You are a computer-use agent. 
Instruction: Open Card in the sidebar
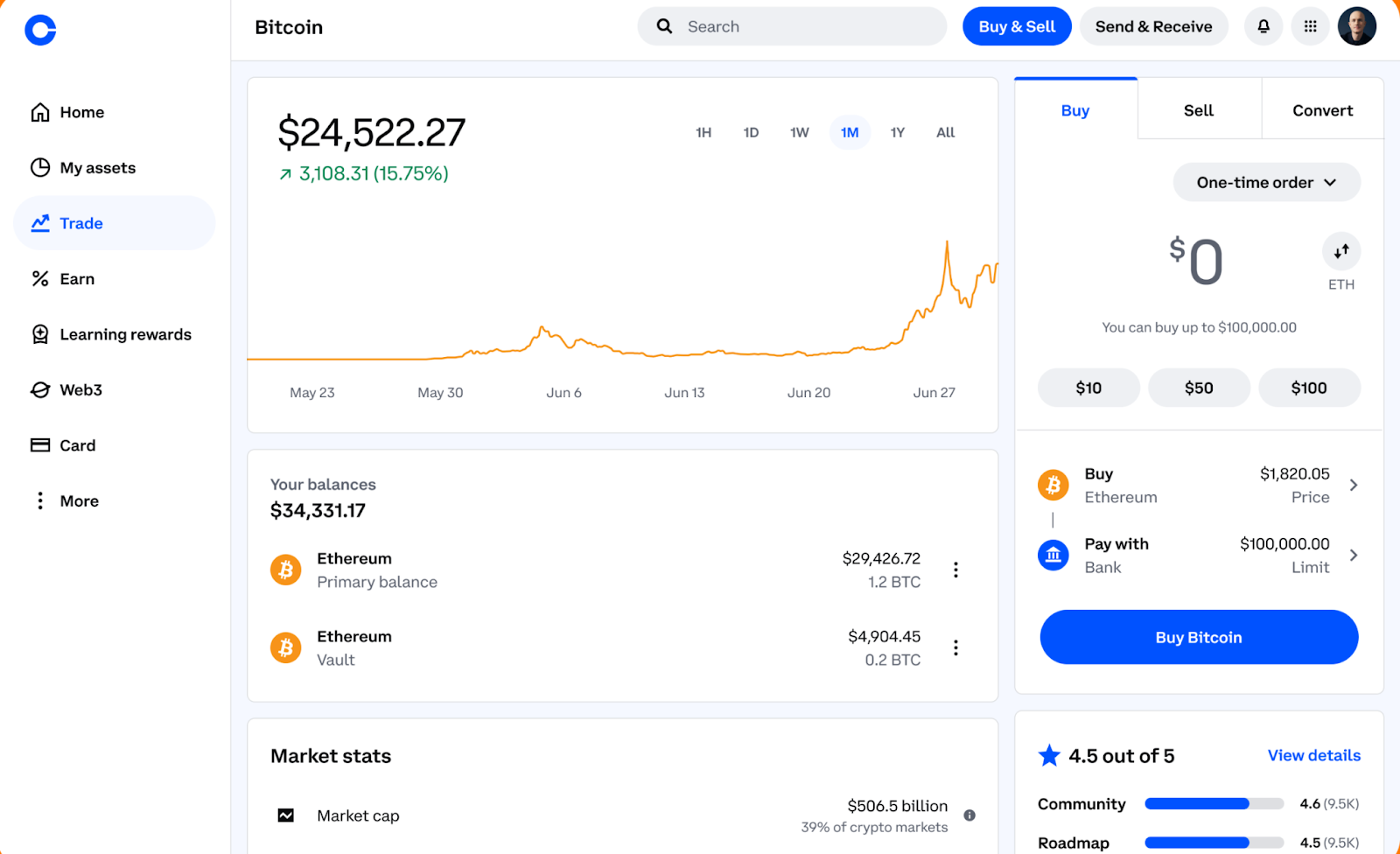click(x=115, y=445)
